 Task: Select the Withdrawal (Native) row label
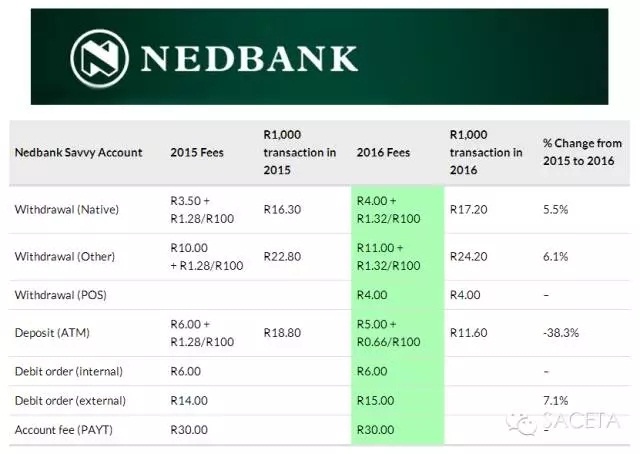tap(67, 209)
